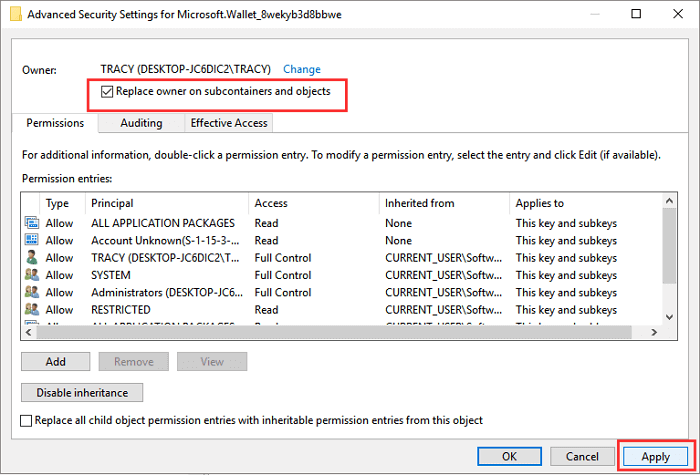Select the Permissions tab
700x475 pixels.
(x=55, y=123)
